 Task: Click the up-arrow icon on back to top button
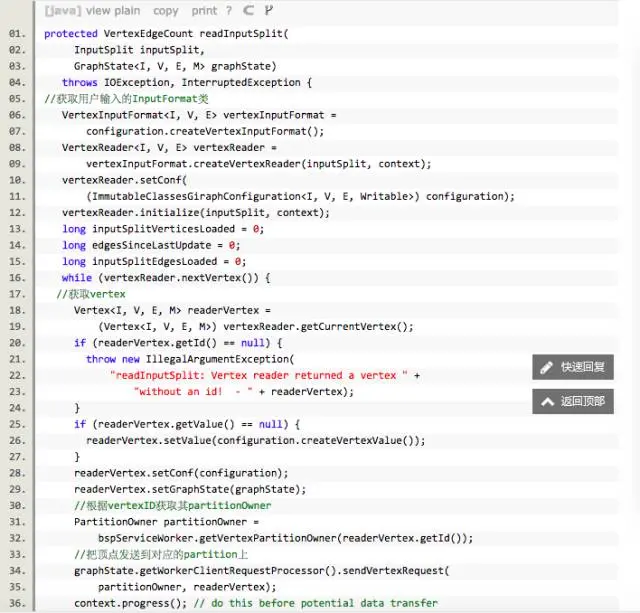pyautogui.click(x=547, y=402)
